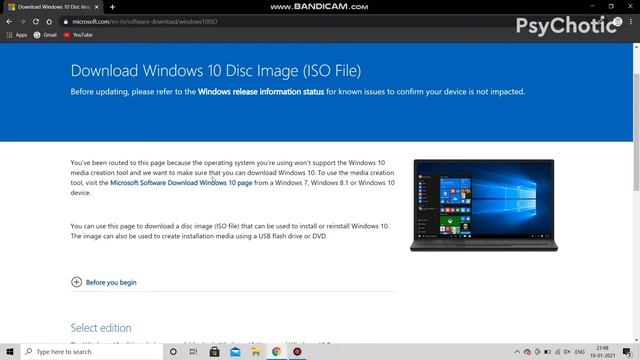This screenshot has height=360, width=640.
Task: Click the browser forward arrow
Action: 22,22
